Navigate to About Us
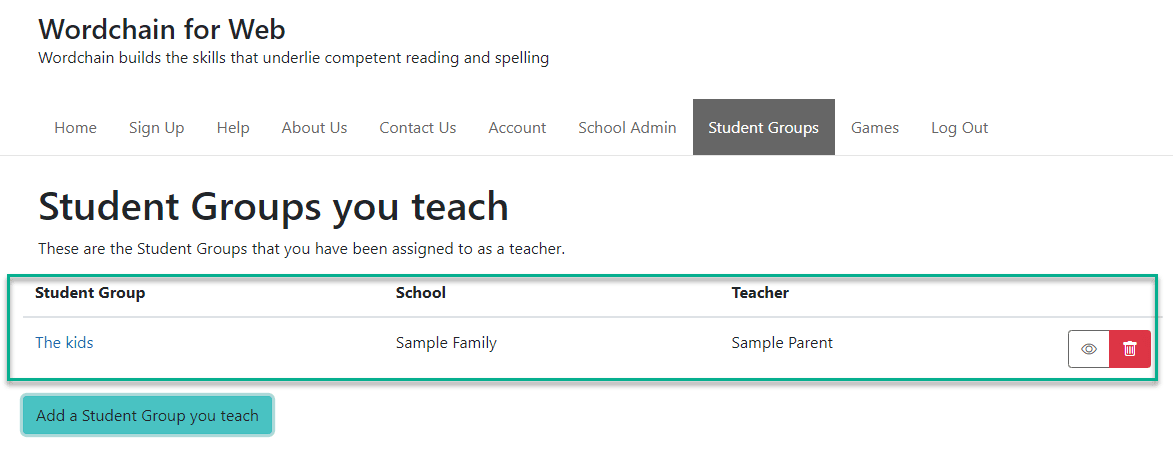The image size is (1173, 453). click(314, 128)
